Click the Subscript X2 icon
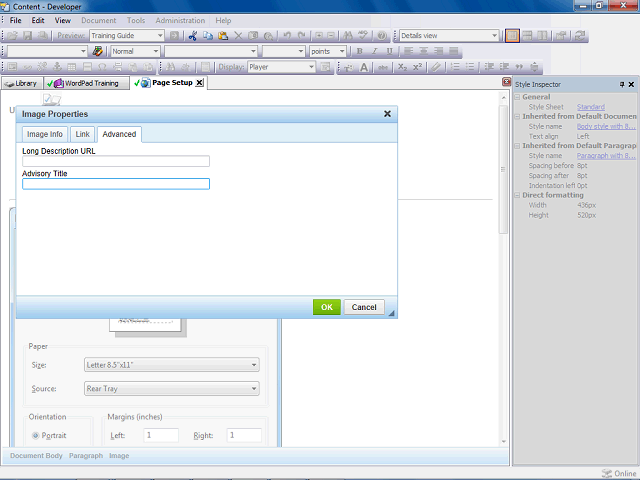Viewport: 640px width, 480px height. pyautogui.click(x=402, y=67)
